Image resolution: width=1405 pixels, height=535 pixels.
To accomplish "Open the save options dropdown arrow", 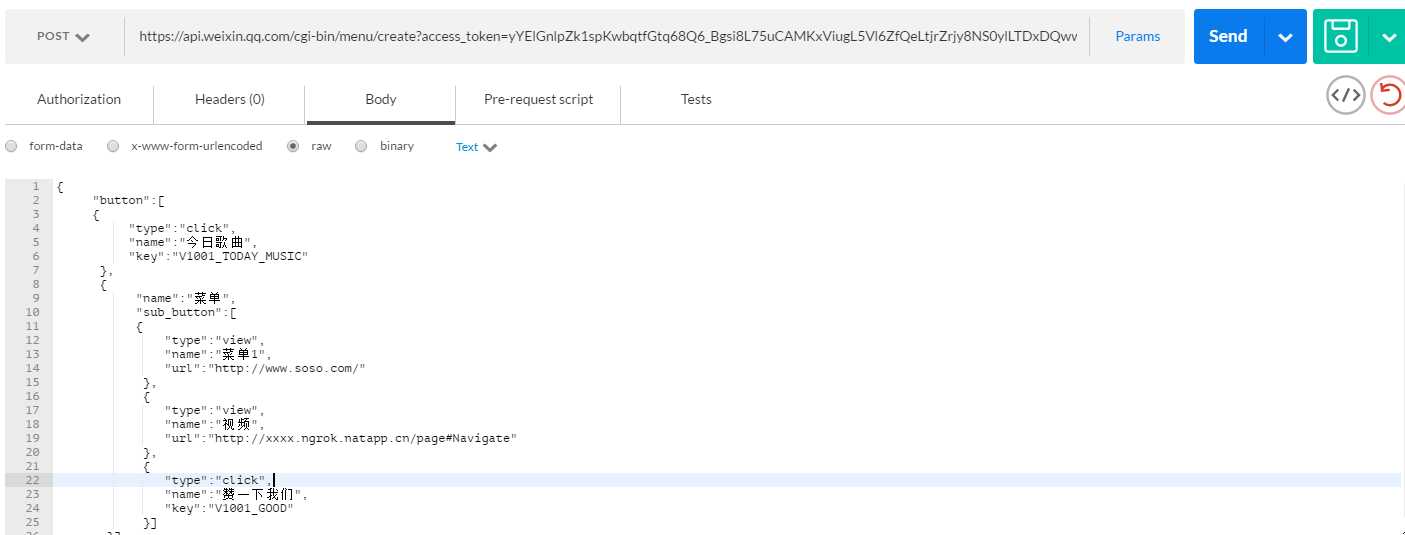I will 1388,37.
